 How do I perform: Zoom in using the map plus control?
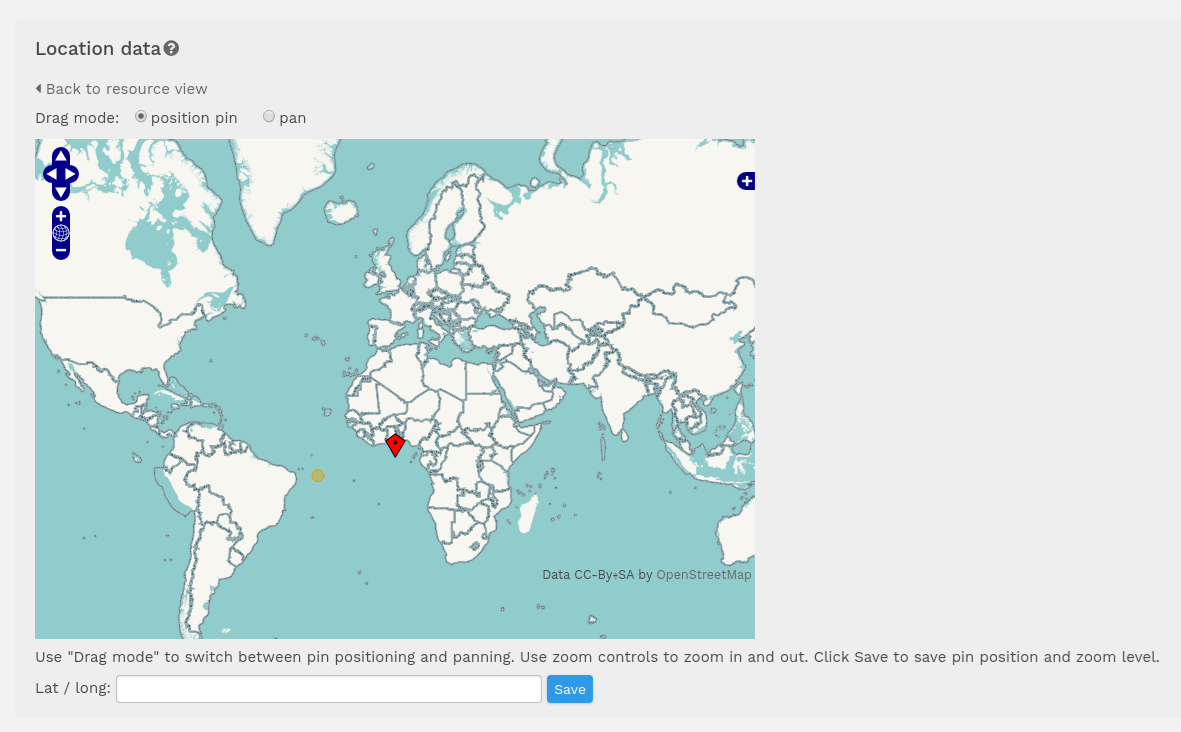click(x=61, y=216)
